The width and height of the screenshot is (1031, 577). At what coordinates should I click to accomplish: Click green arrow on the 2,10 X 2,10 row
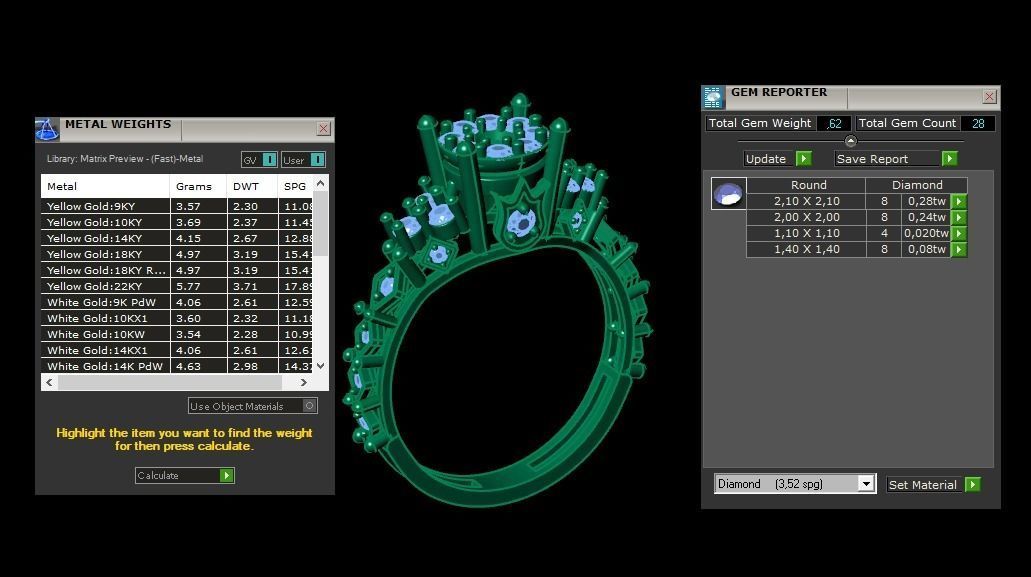(x=959, y=201)
